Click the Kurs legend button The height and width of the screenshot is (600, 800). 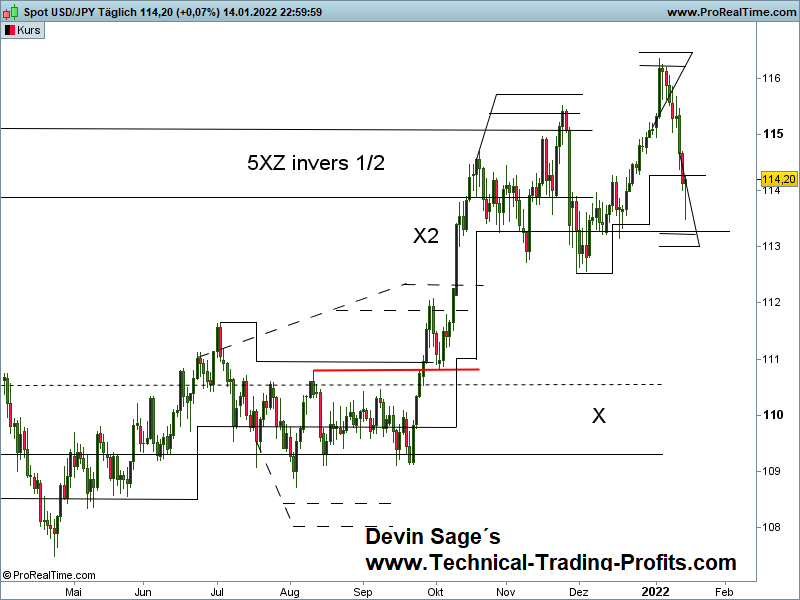point(23,30)
